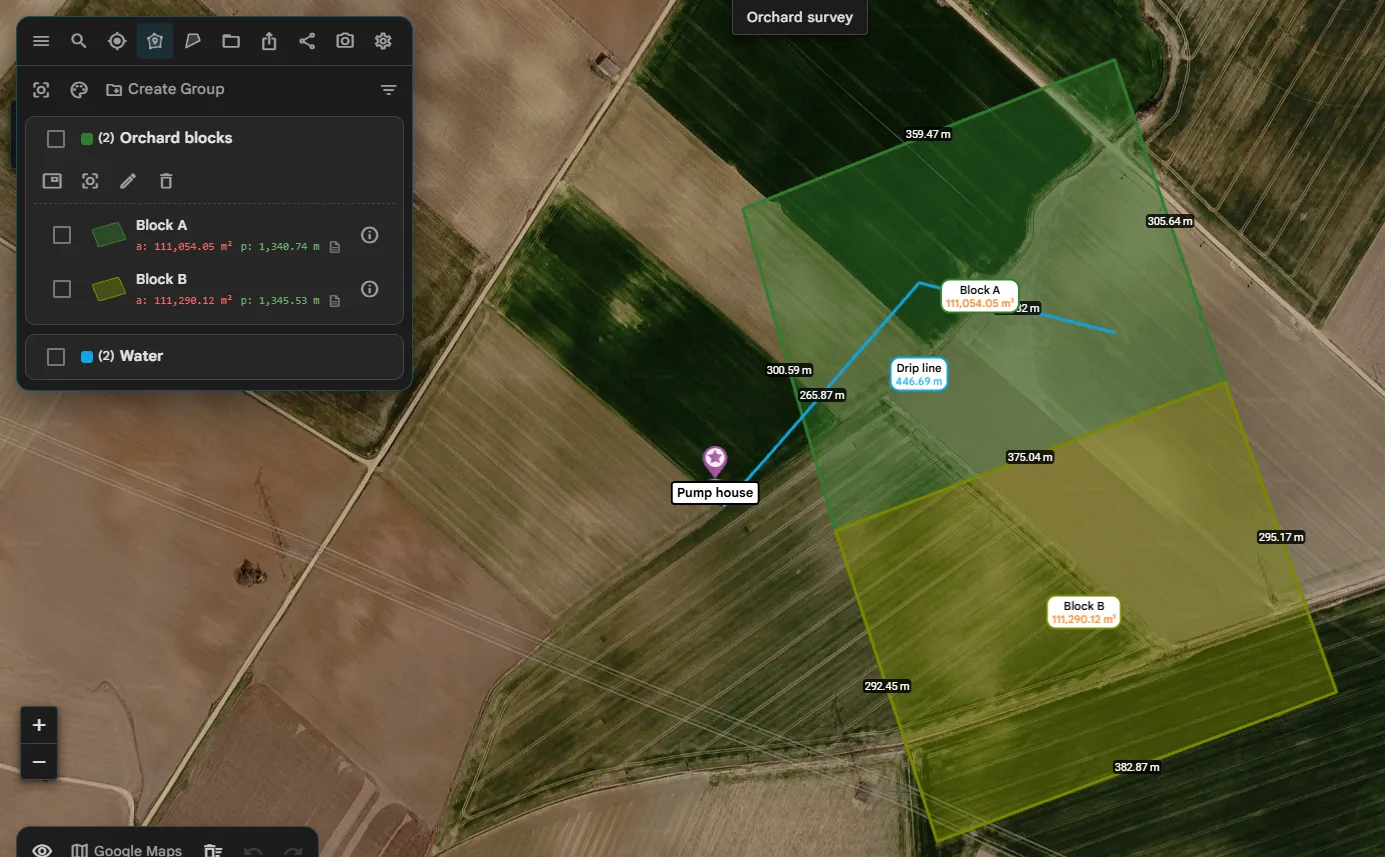
Task: Tick the Water group checkbox
Action: (56, 357)
